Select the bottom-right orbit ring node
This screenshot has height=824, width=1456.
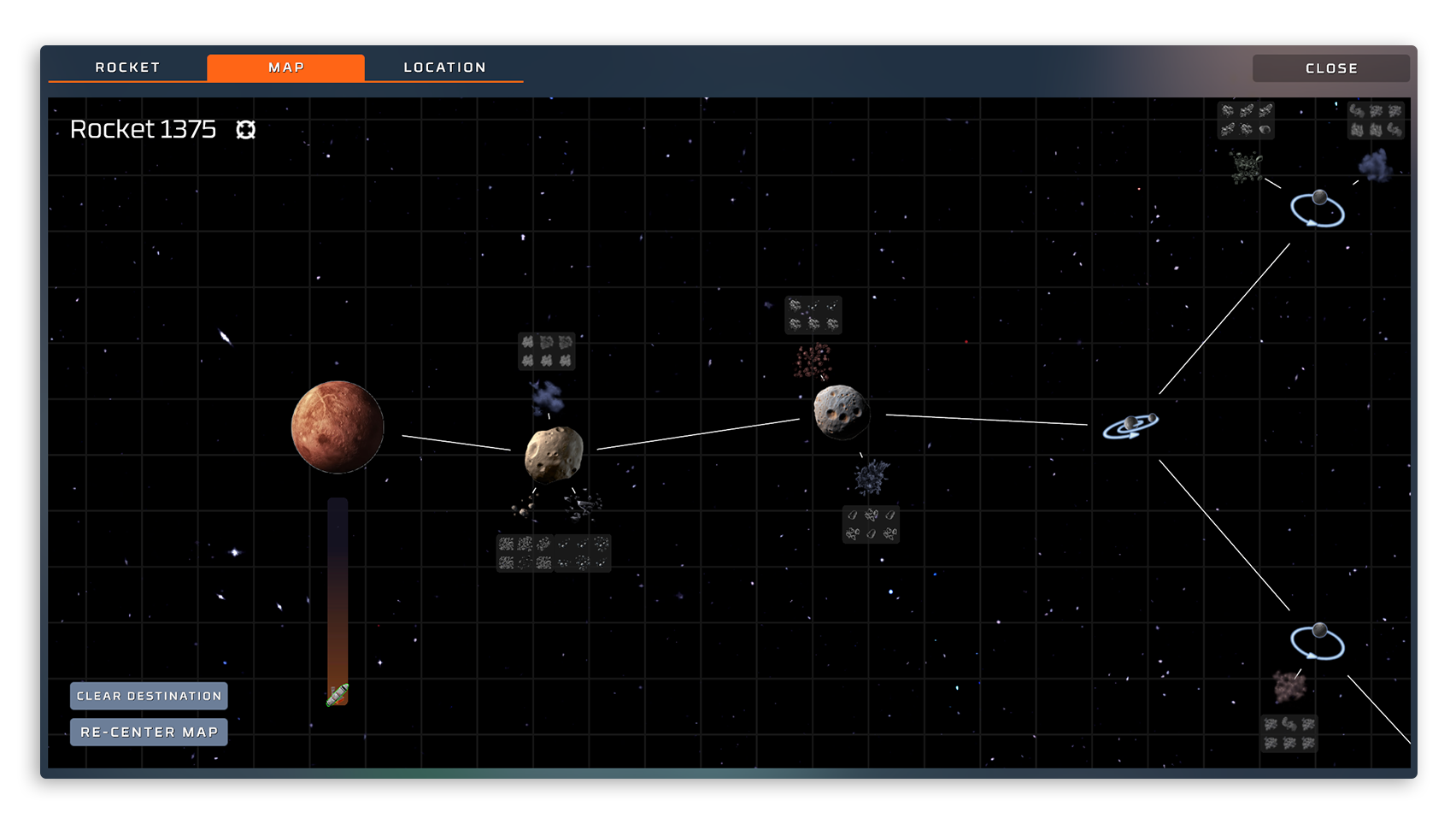(1317, 642)
